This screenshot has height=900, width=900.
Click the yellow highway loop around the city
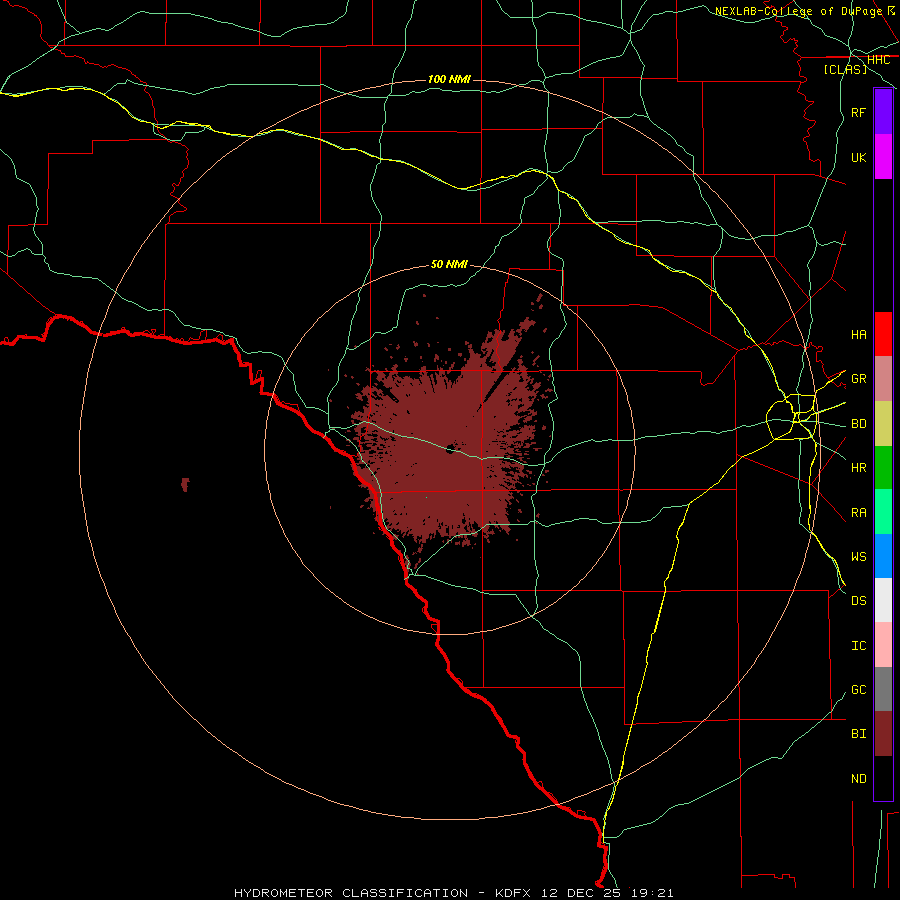792,417
